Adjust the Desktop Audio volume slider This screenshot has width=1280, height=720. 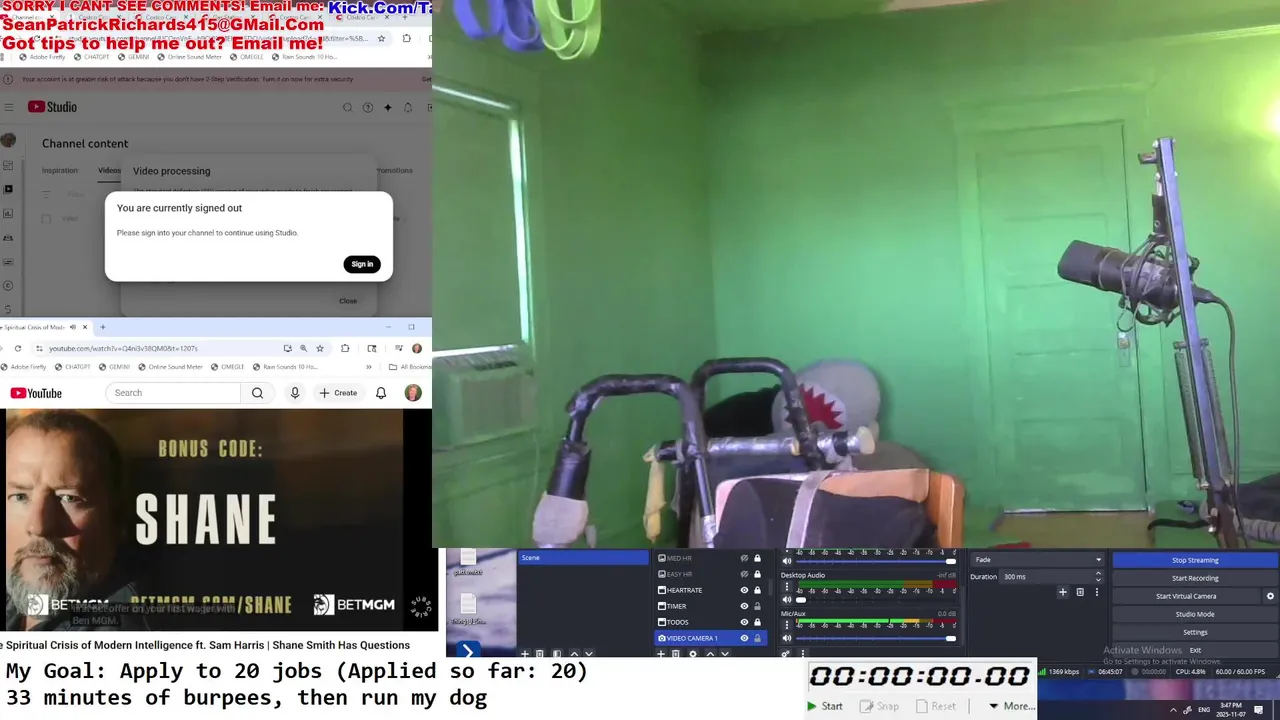pyautogui.click(x=876, y=599)
